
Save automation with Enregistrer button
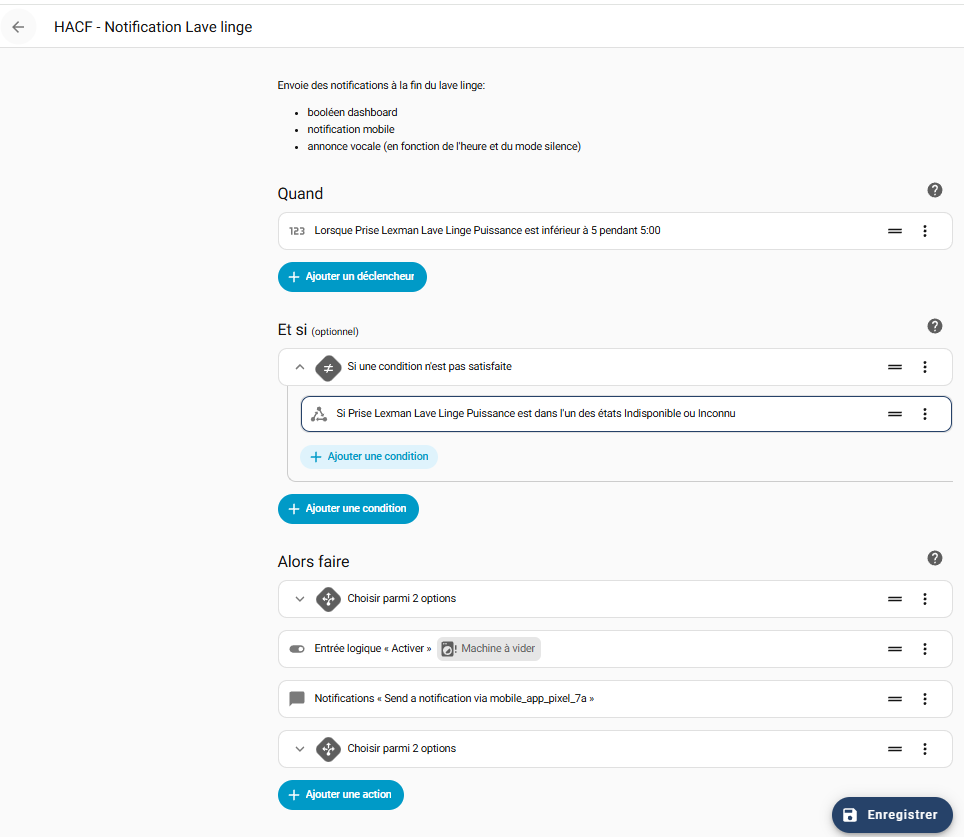[891, 815]
